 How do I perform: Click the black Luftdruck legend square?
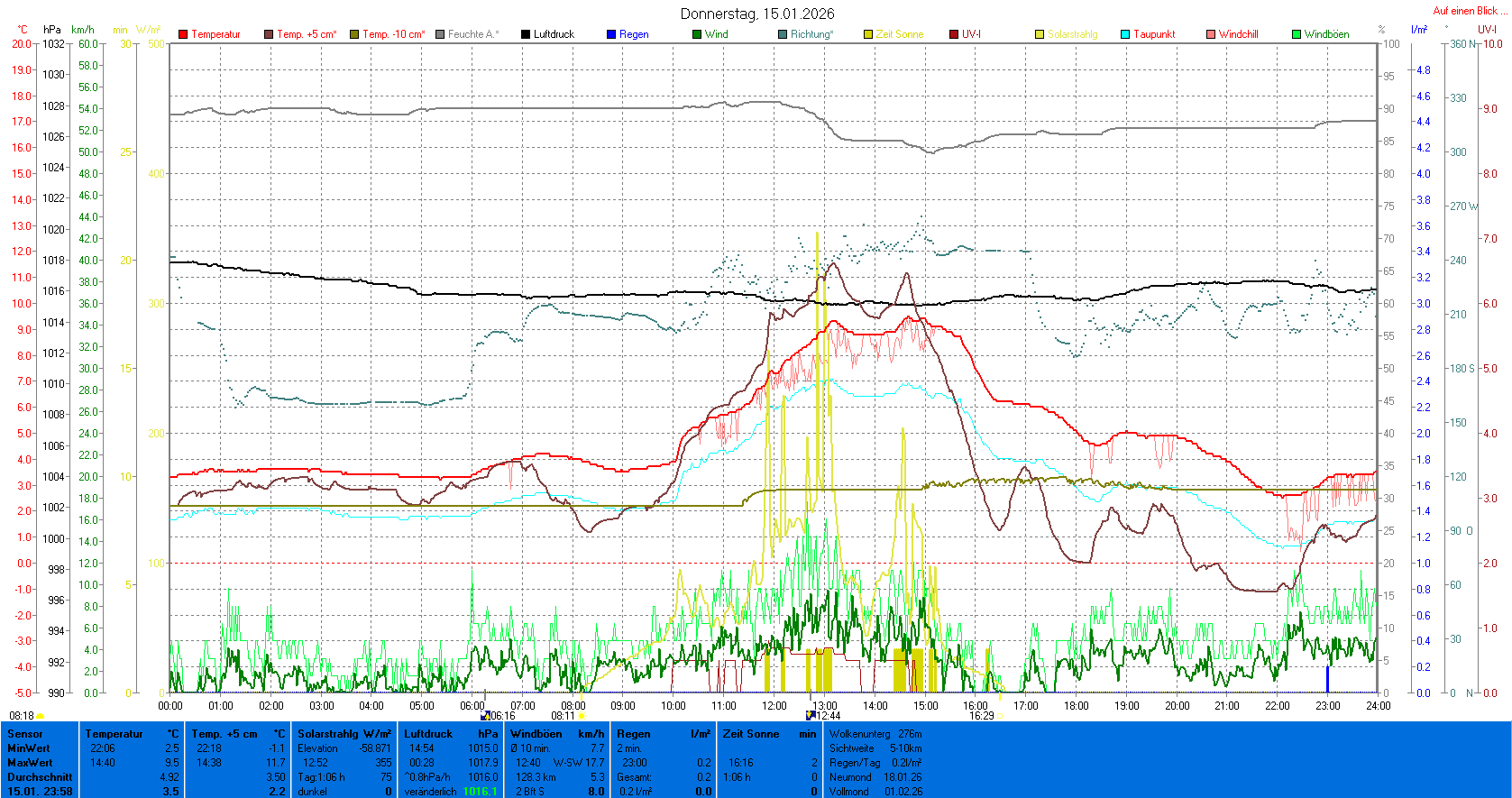tap(526, 34)
